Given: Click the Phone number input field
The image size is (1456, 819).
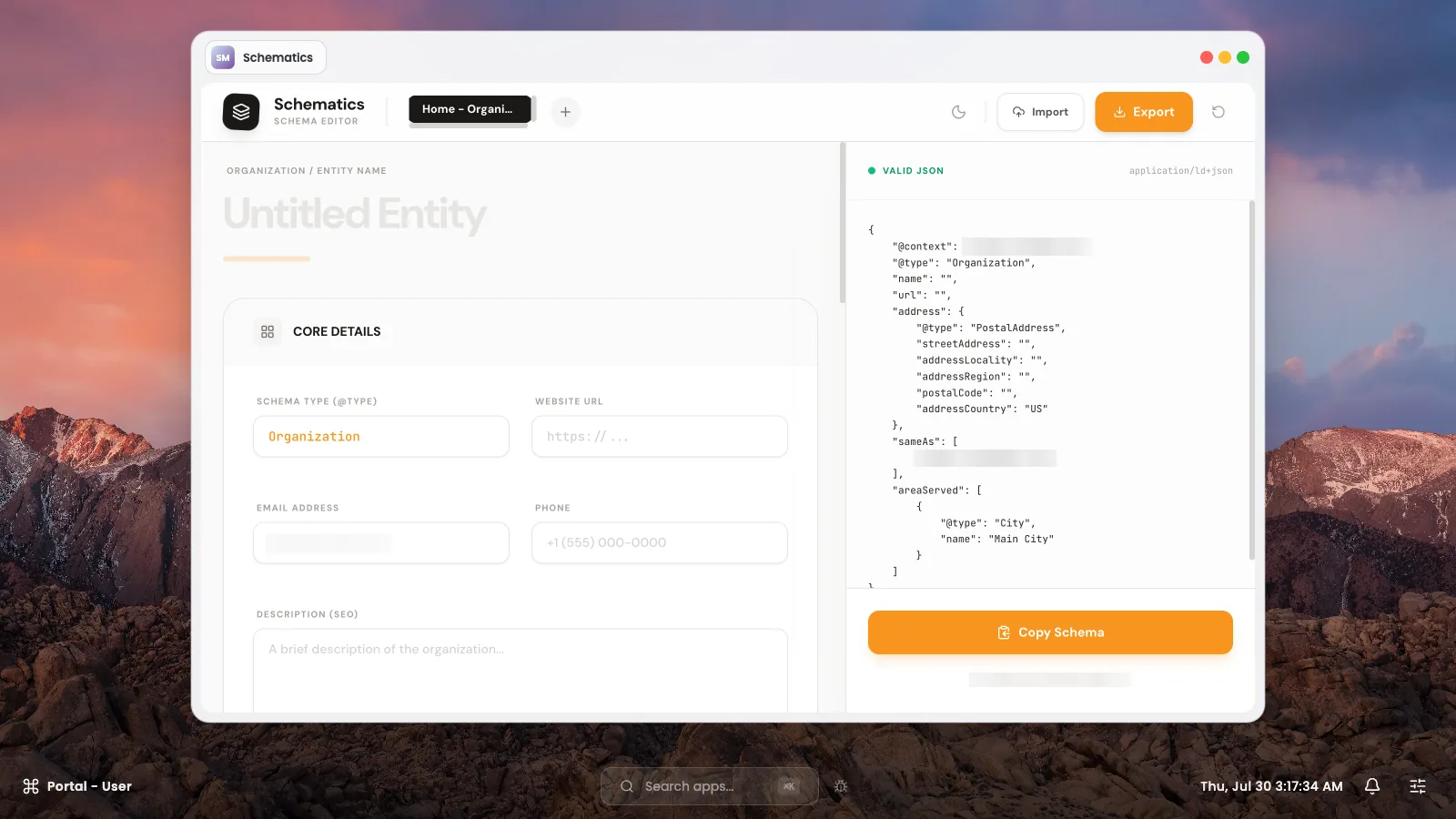Looking at the screenshot, I should click(660, 543).
